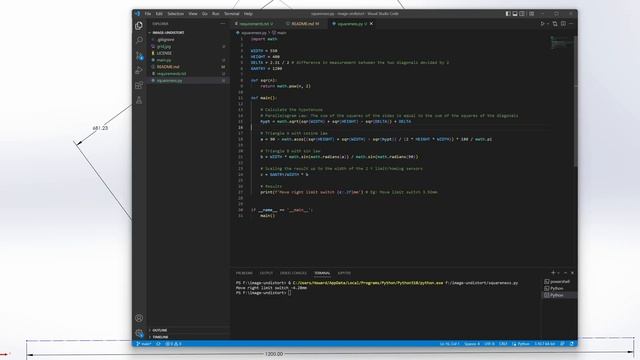Open the Go menu
The image size is (640, 360).
(x=204, y=14)
